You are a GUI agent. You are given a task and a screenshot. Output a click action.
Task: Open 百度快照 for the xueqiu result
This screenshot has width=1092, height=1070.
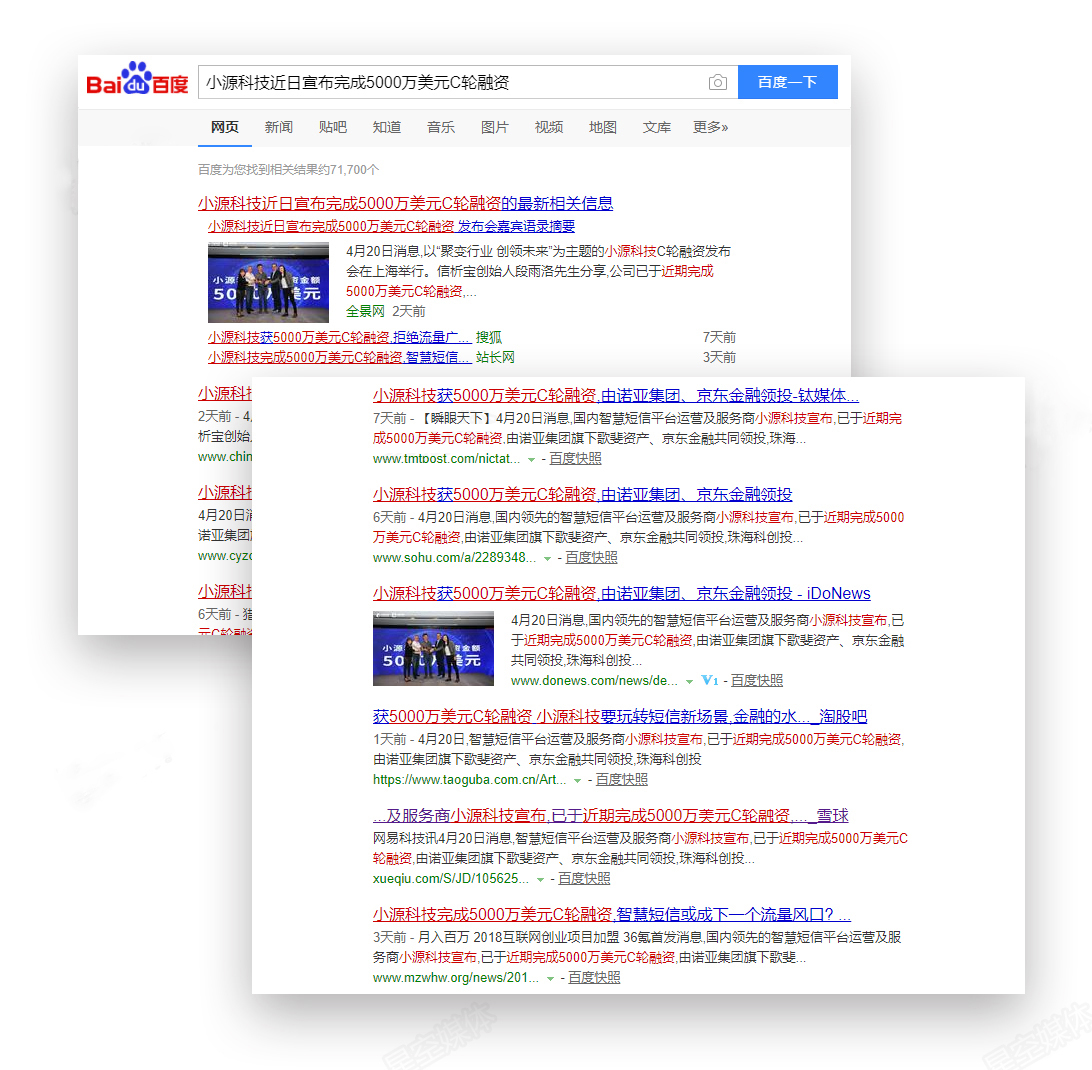(584, 878)
